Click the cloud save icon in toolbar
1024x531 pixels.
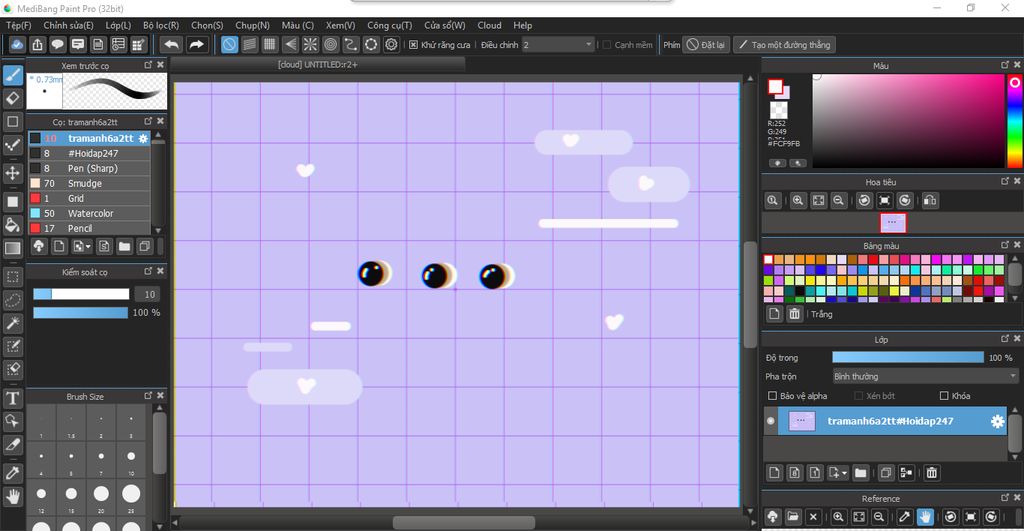click(x=16, y=44)
